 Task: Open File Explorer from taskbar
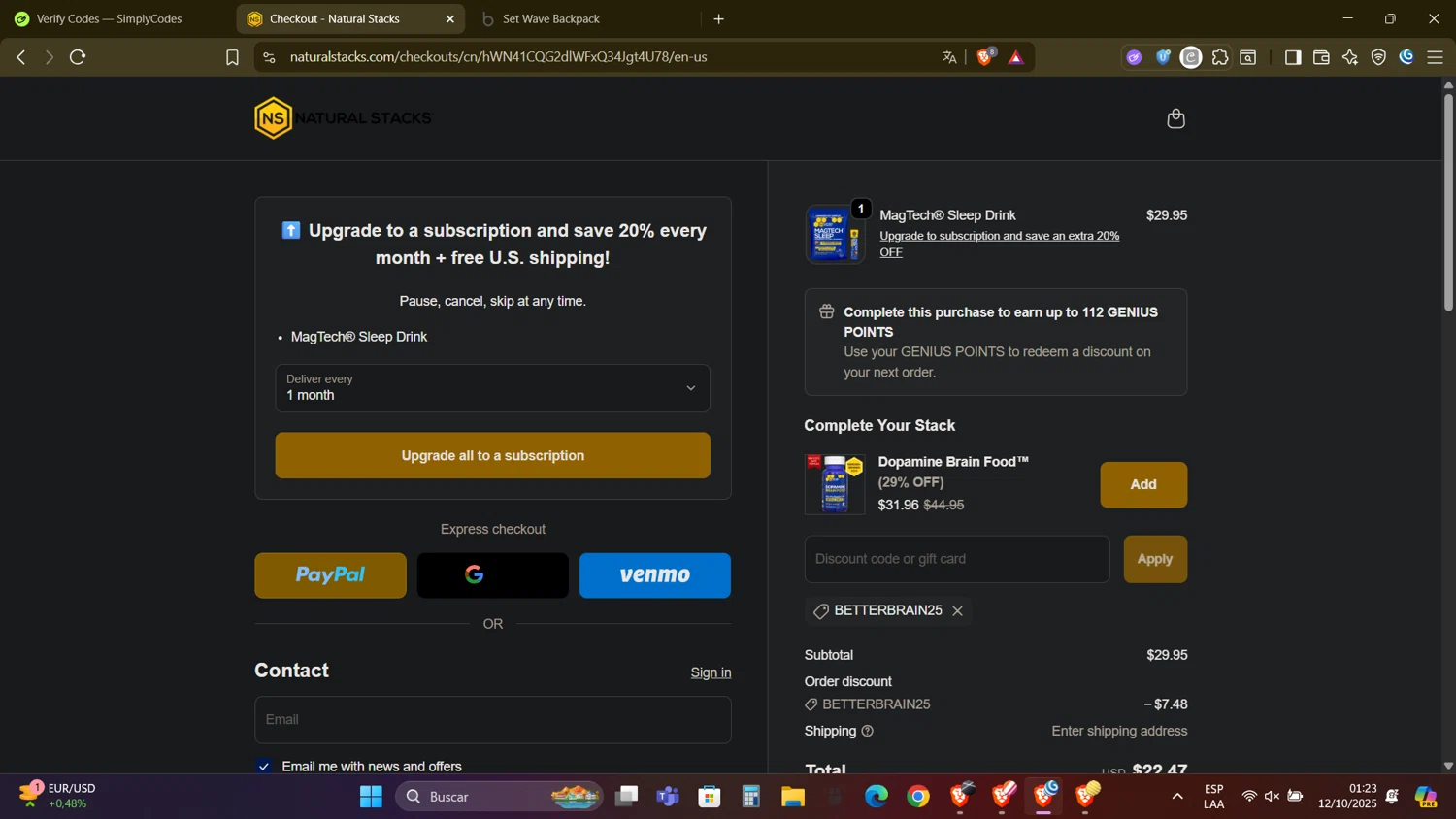(x=793, y=797)
